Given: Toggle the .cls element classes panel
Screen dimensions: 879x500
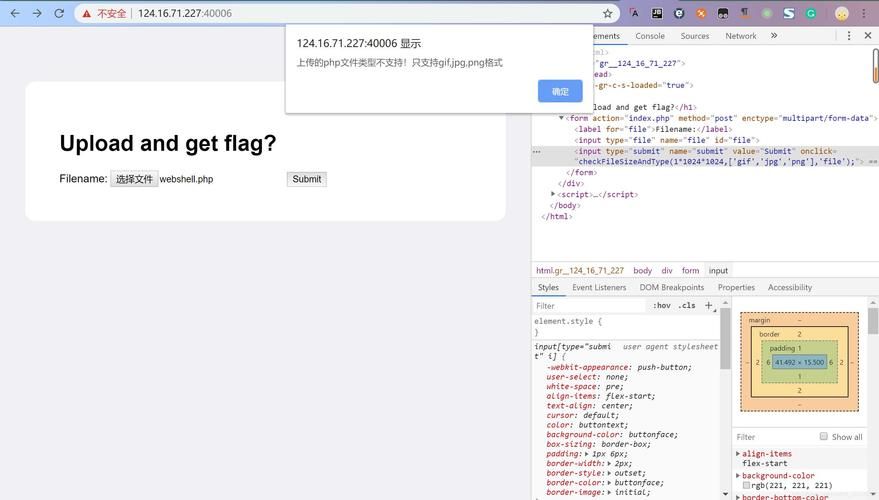Looking at the screenshot, I should (x=687, y=306).
